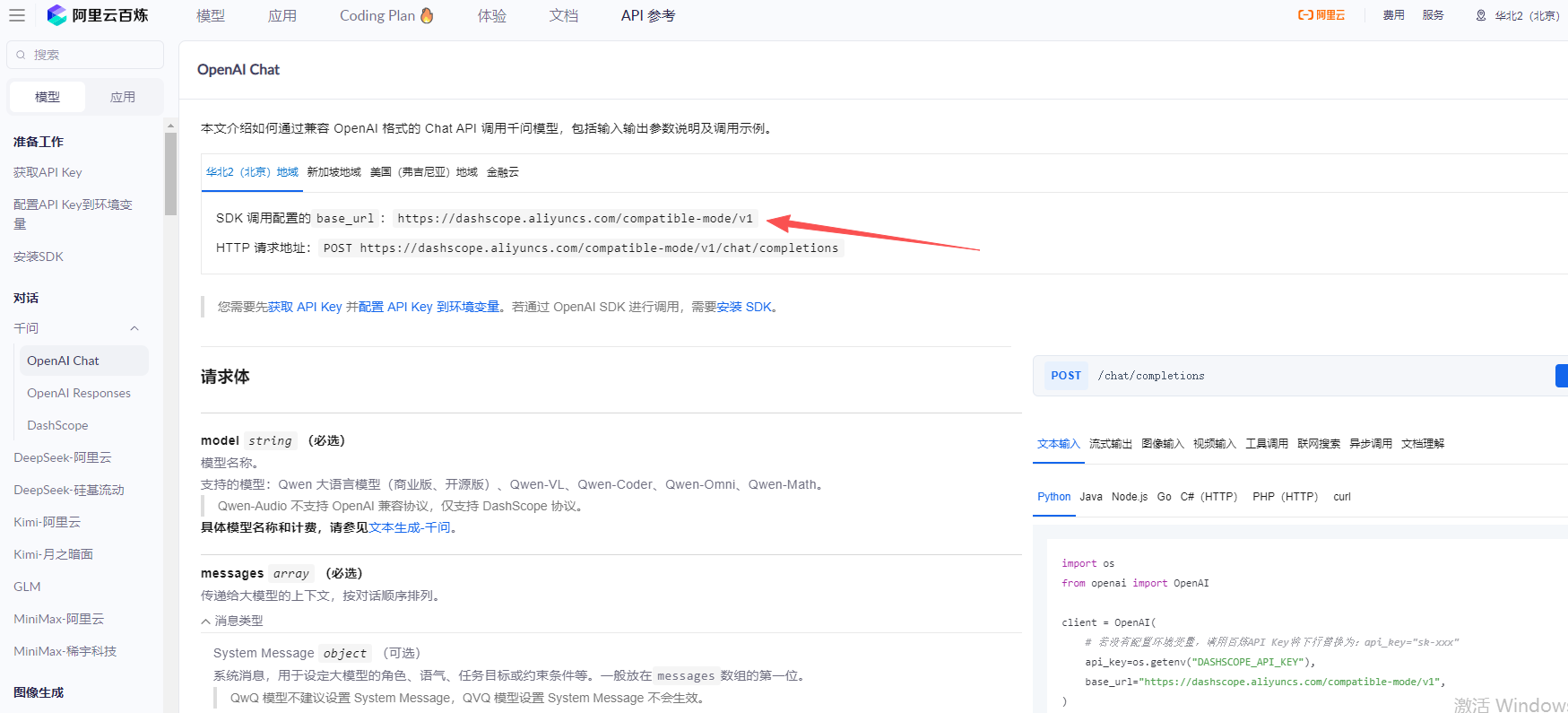Select the 视频输入 example tab
This screenshot has width=1568, height=713.
(x=1215, y=444)
